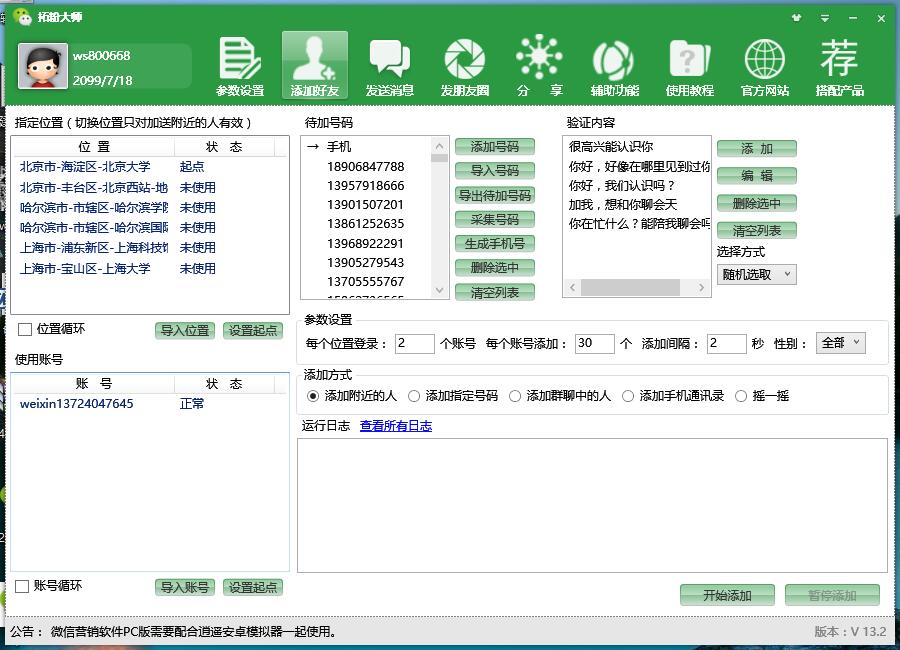Click the 采集号码 button
This screenshot has width=900, height=650.
click(495, 219)
